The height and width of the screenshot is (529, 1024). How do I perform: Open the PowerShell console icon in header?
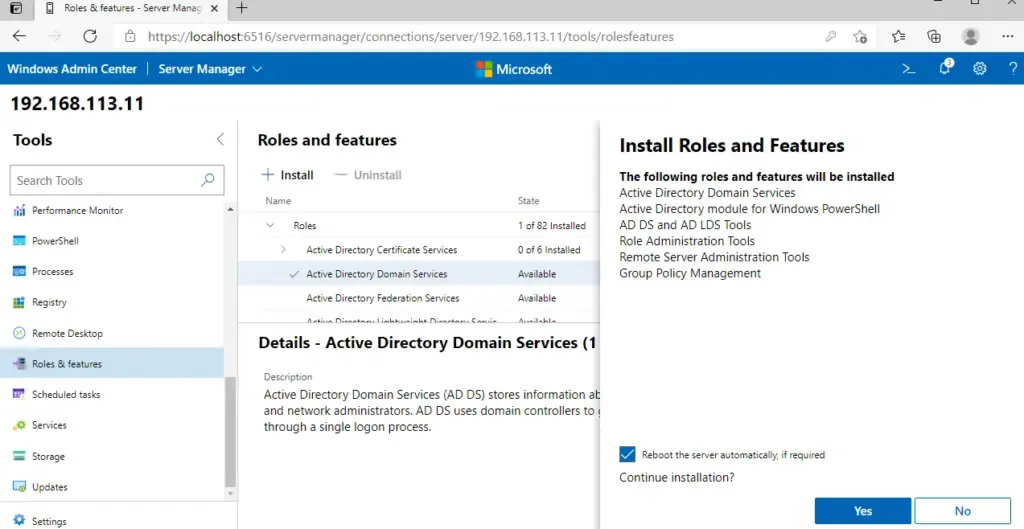tap(908, 69)
